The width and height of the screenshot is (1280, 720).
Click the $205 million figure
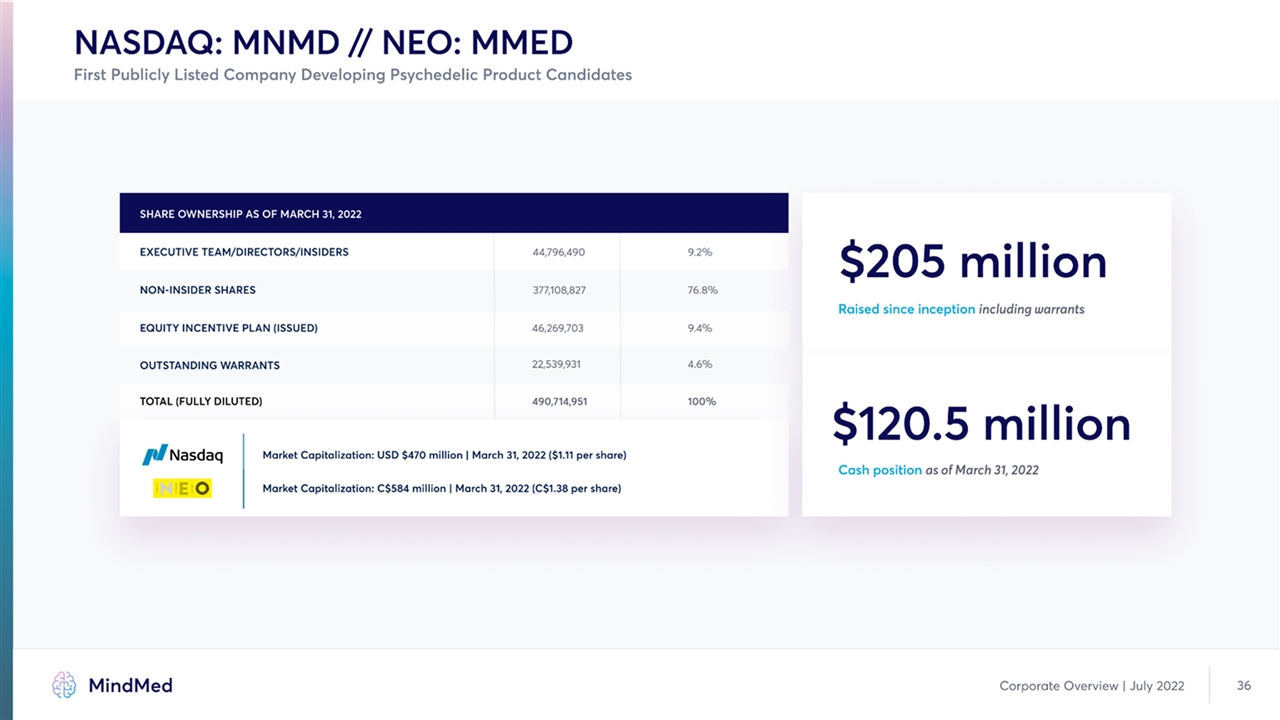pos(973,263)
